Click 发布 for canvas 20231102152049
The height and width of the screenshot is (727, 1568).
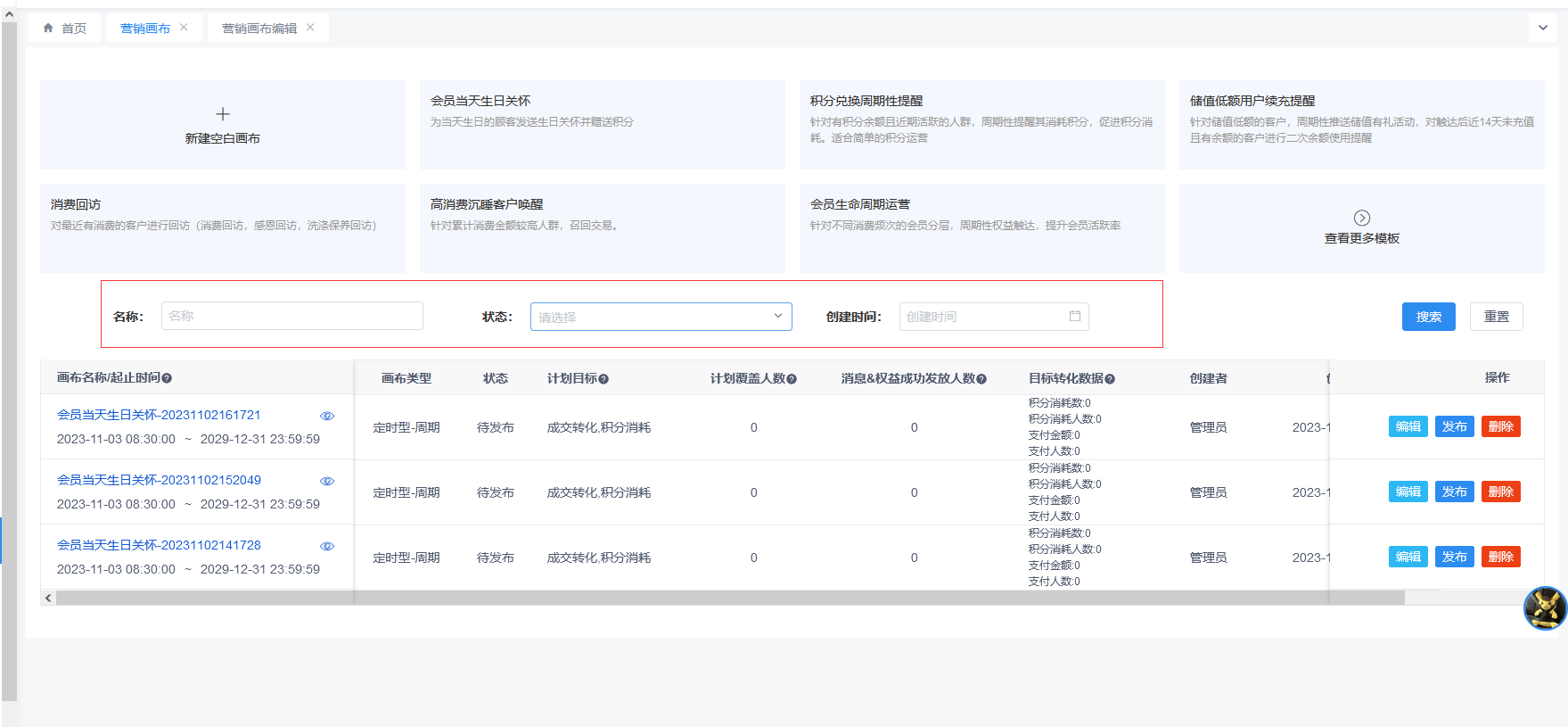pyautogui.click(x=1455, y=492)
